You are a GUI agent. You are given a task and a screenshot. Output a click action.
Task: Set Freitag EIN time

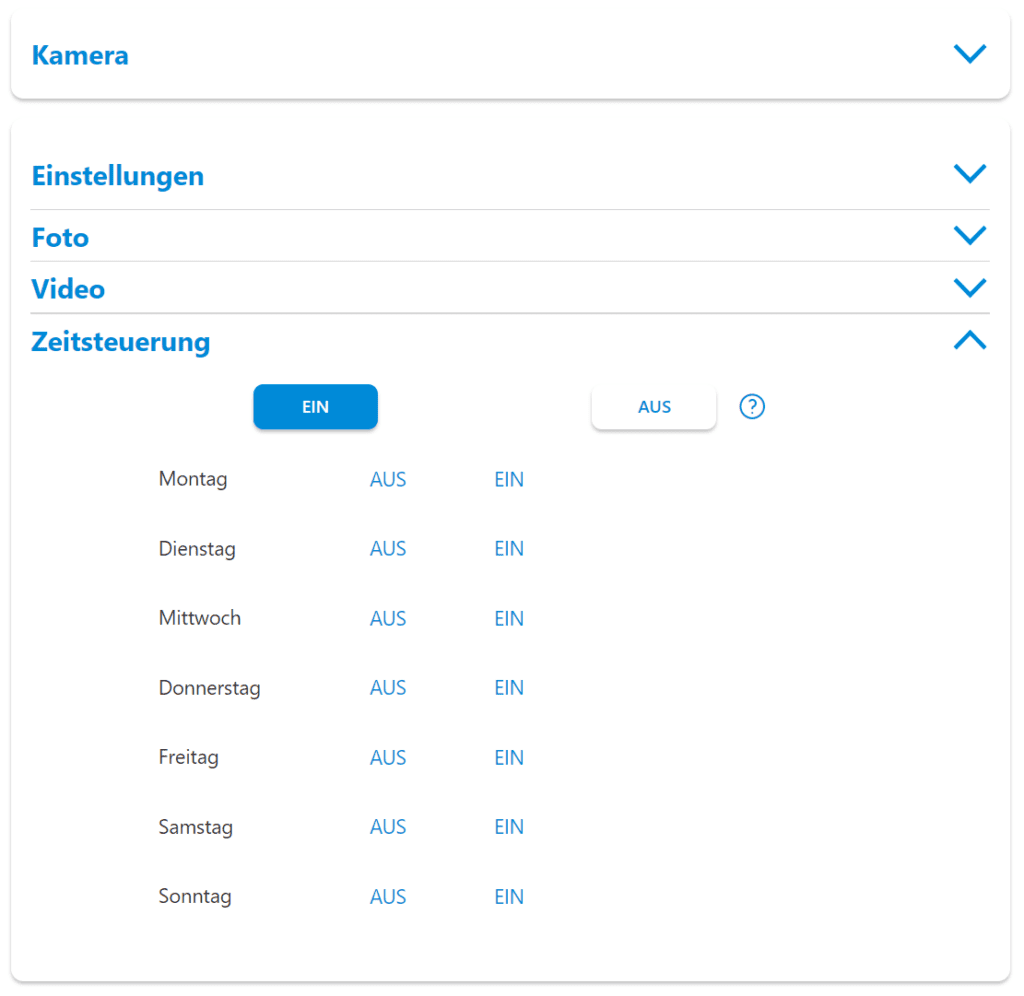(x=509, y=758)
